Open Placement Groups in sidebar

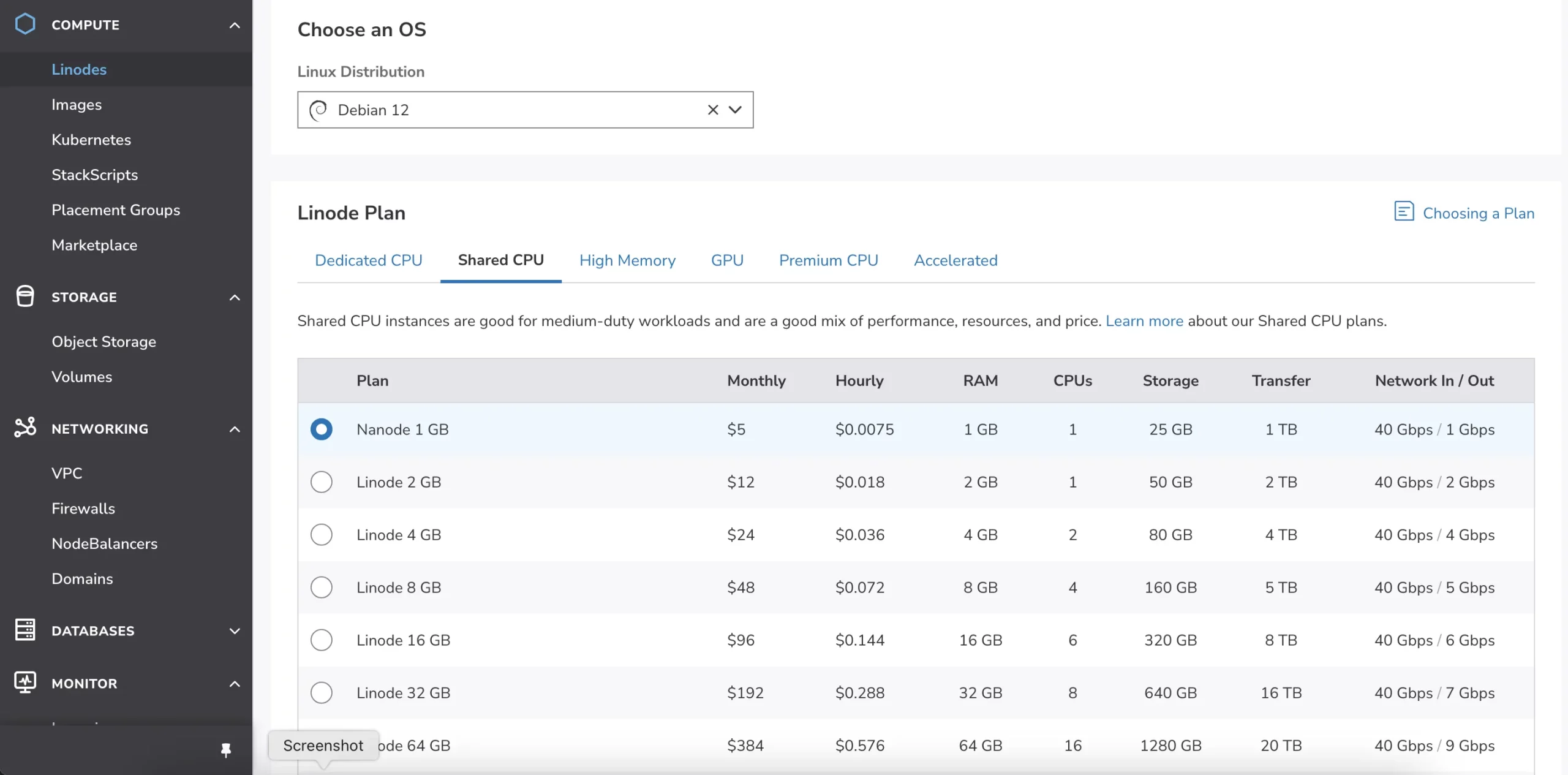(116, 210)
